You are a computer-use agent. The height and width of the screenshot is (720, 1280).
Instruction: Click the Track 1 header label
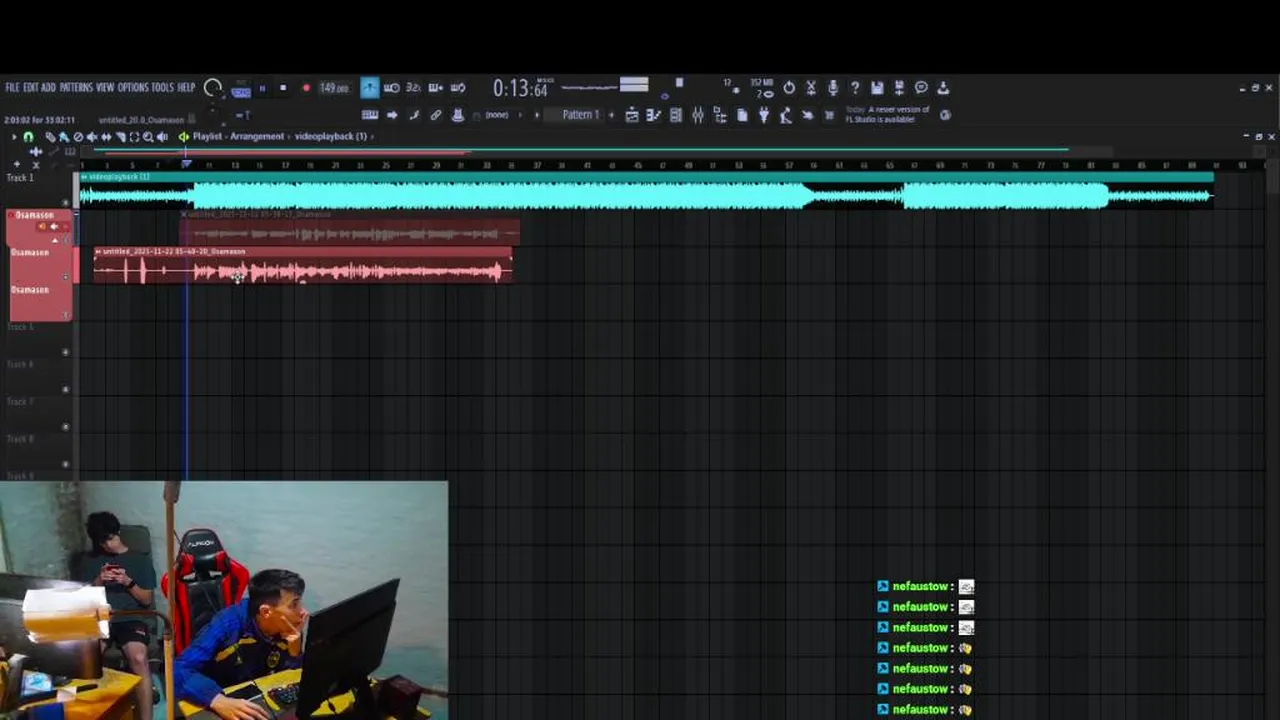[x=20, y=178]
